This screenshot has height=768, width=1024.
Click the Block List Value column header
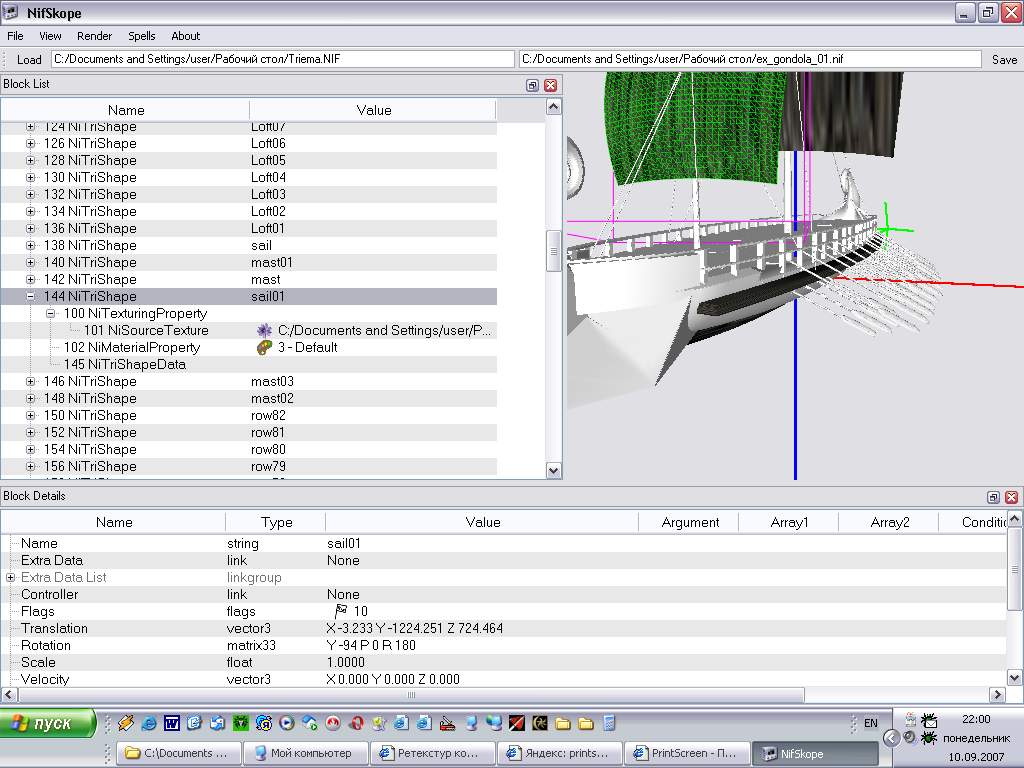click(374, 110)
